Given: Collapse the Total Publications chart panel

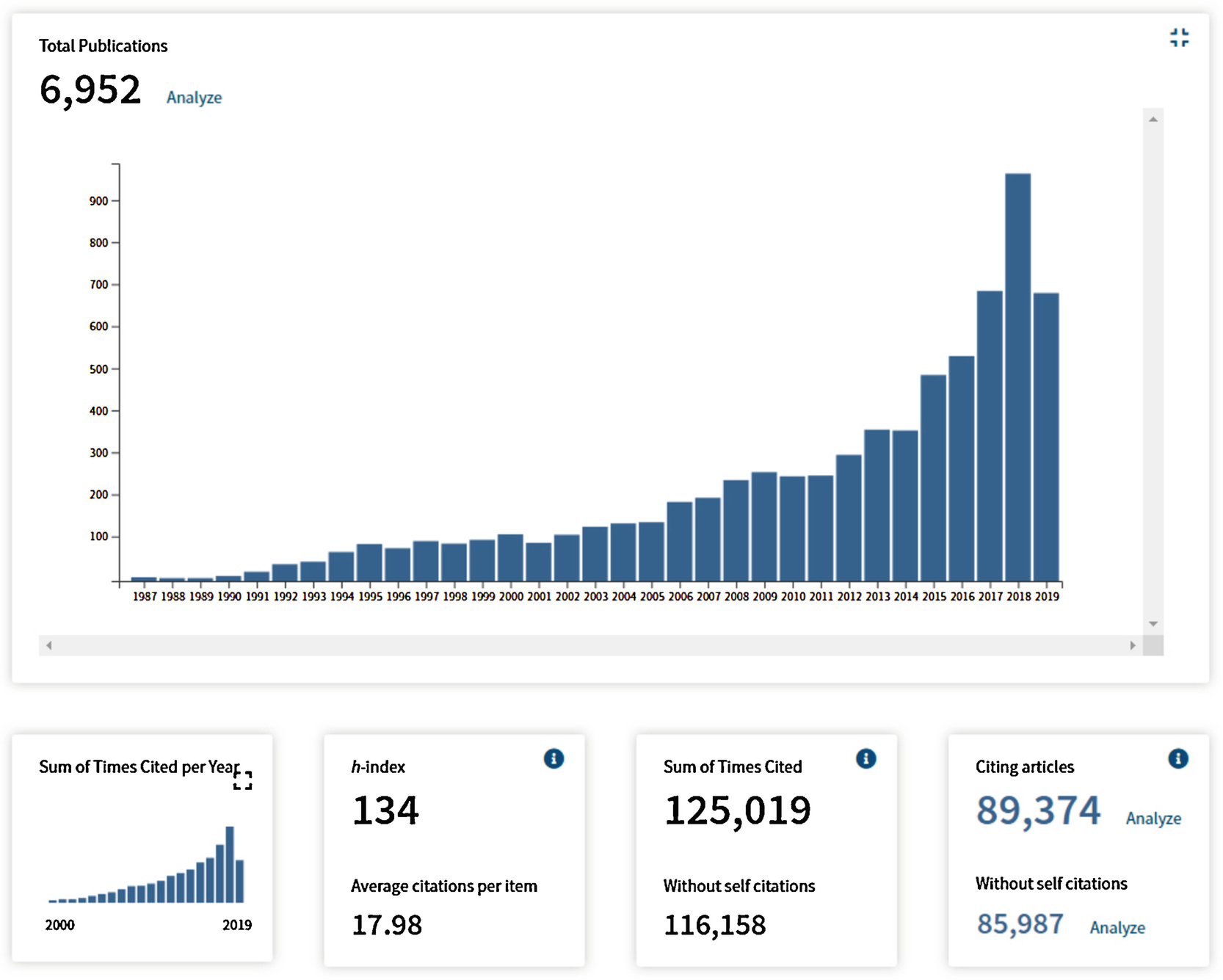Looking at the screenshot, I should point(1179,37).
